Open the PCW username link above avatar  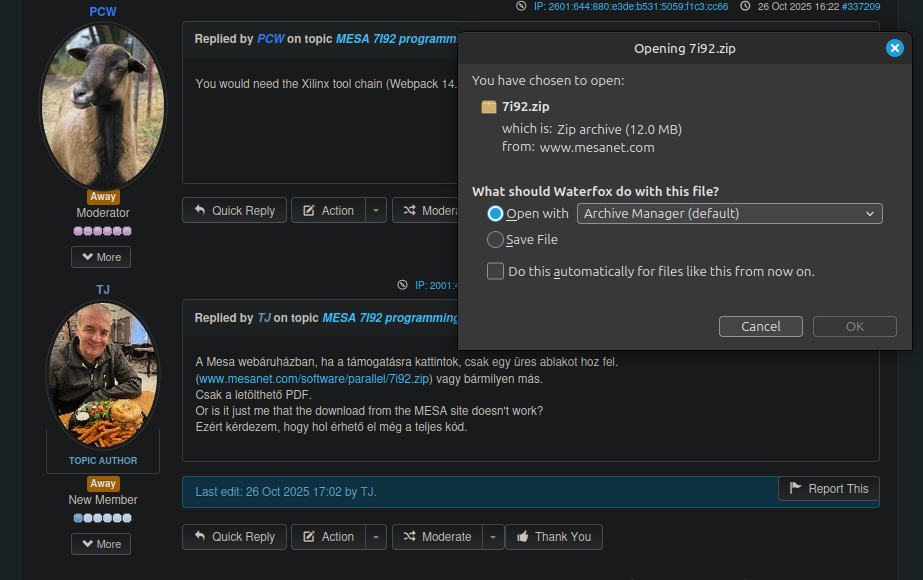point(102,11)
